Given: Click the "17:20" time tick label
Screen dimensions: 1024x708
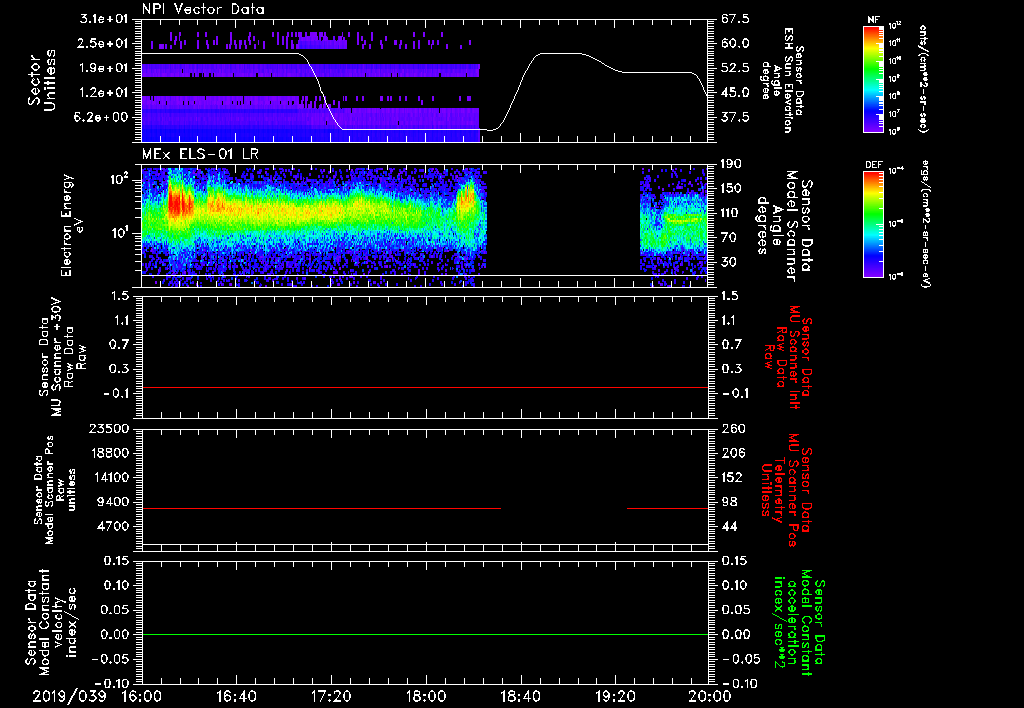Looking at the screenshot, I should coord(331,696).
